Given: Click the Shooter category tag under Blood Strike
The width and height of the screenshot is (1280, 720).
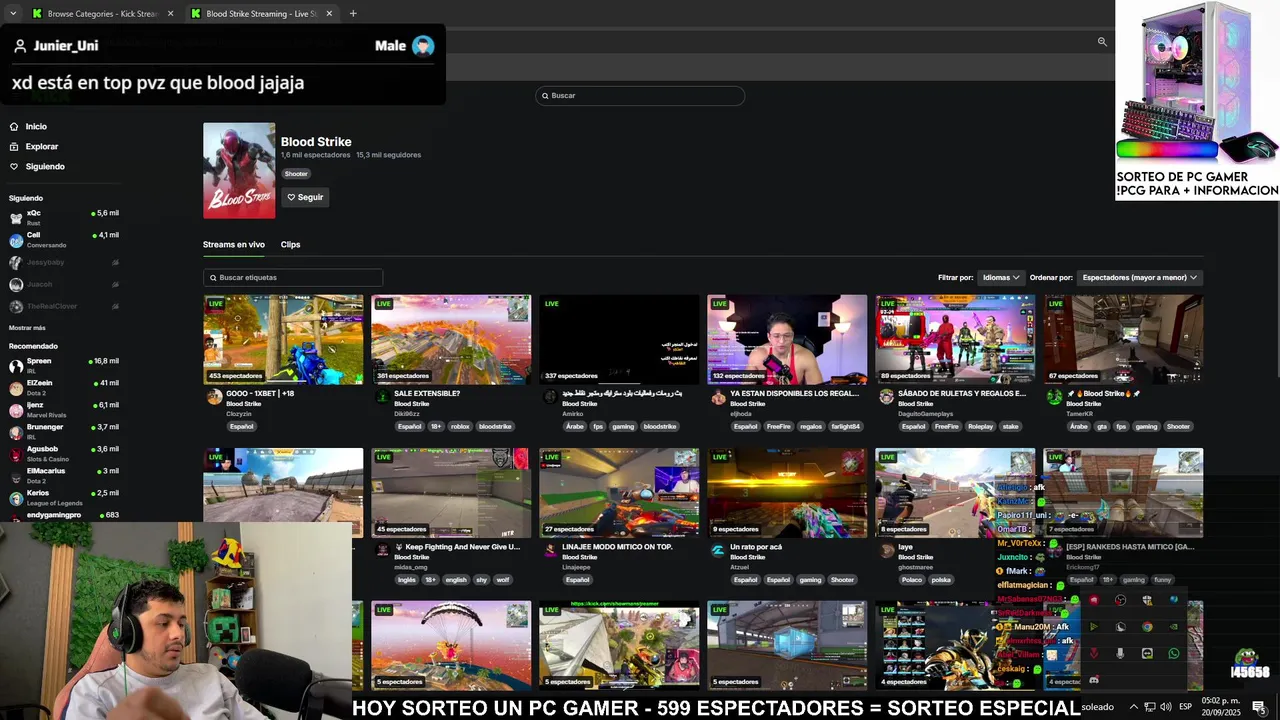Looking at the screenshot, I should click(296, 174).
